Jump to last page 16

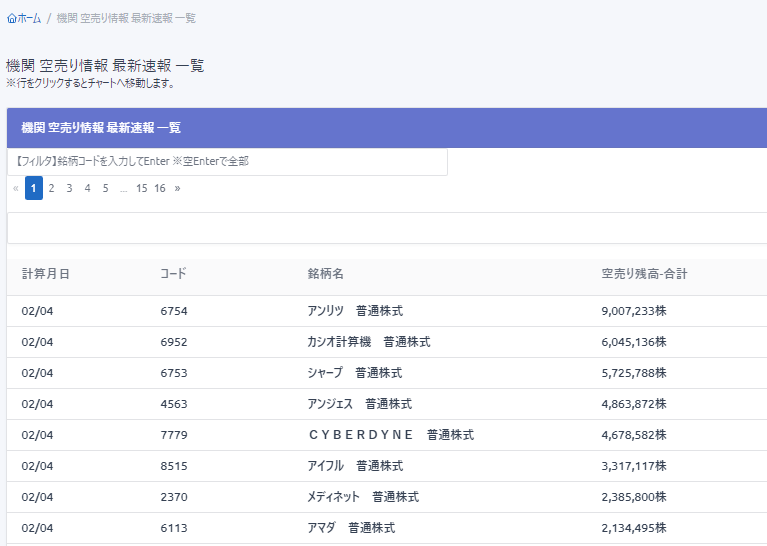pos(160,188)
